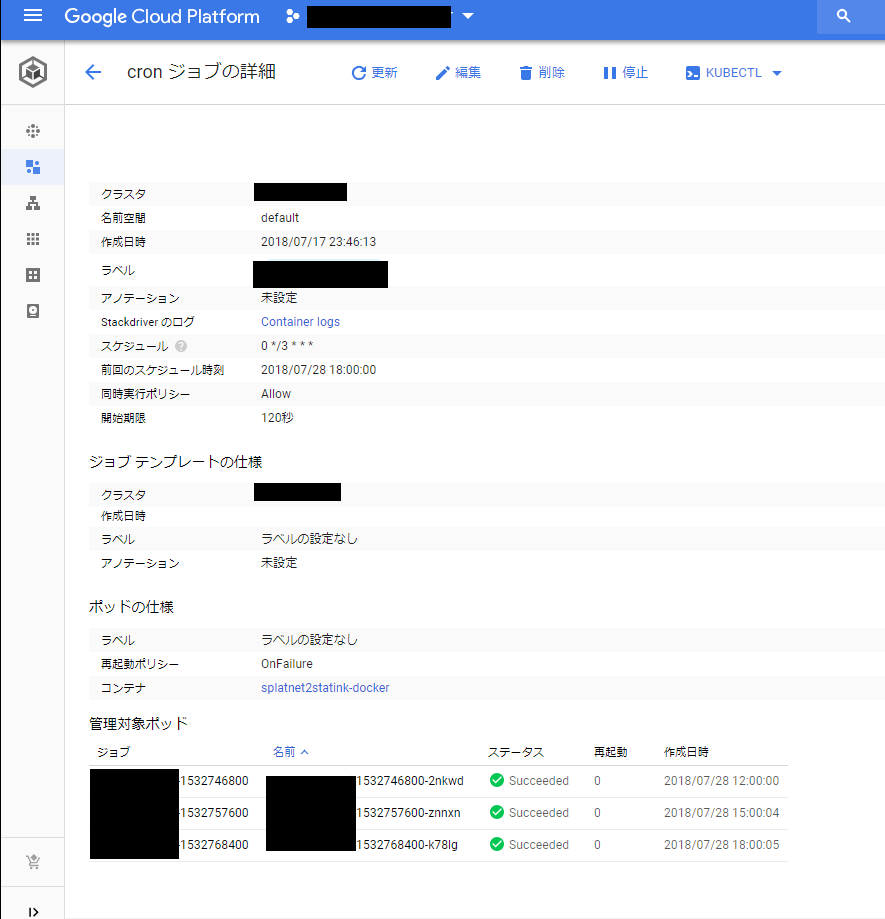Stop the cron job with 停止
The image size is (885, 919).
625,72
